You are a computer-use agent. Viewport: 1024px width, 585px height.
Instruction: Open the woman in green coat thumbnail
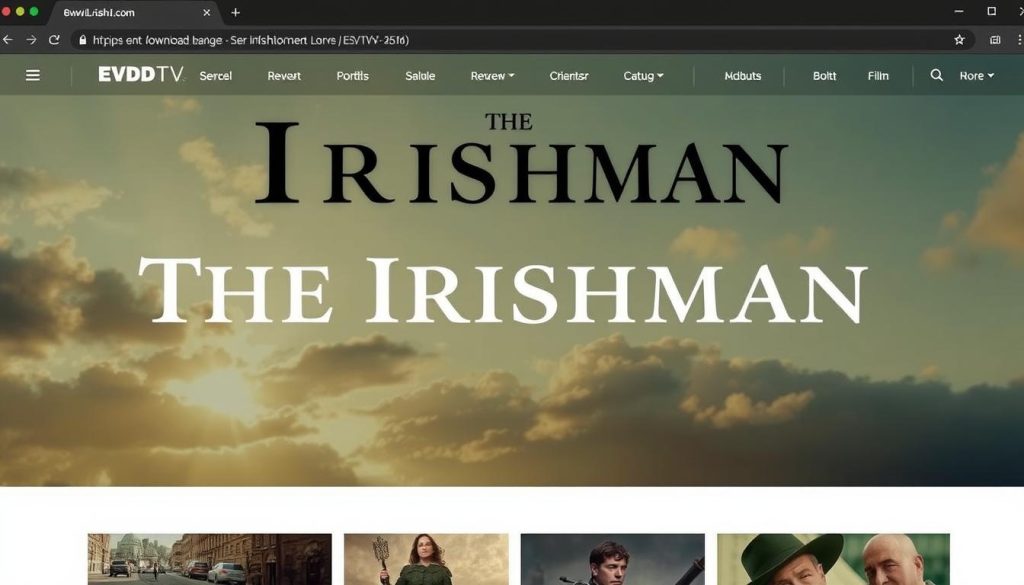click(x=426, y=559)
